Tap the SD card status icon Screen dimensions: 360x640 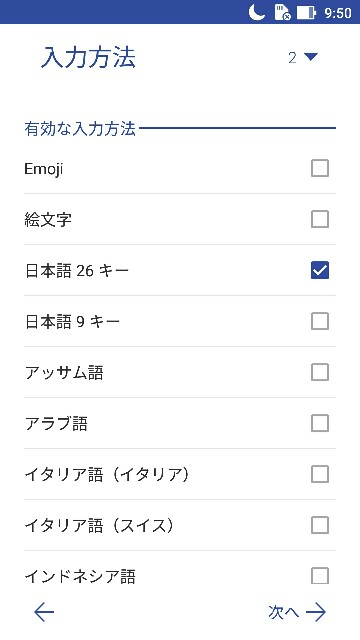tap(282, 12)
